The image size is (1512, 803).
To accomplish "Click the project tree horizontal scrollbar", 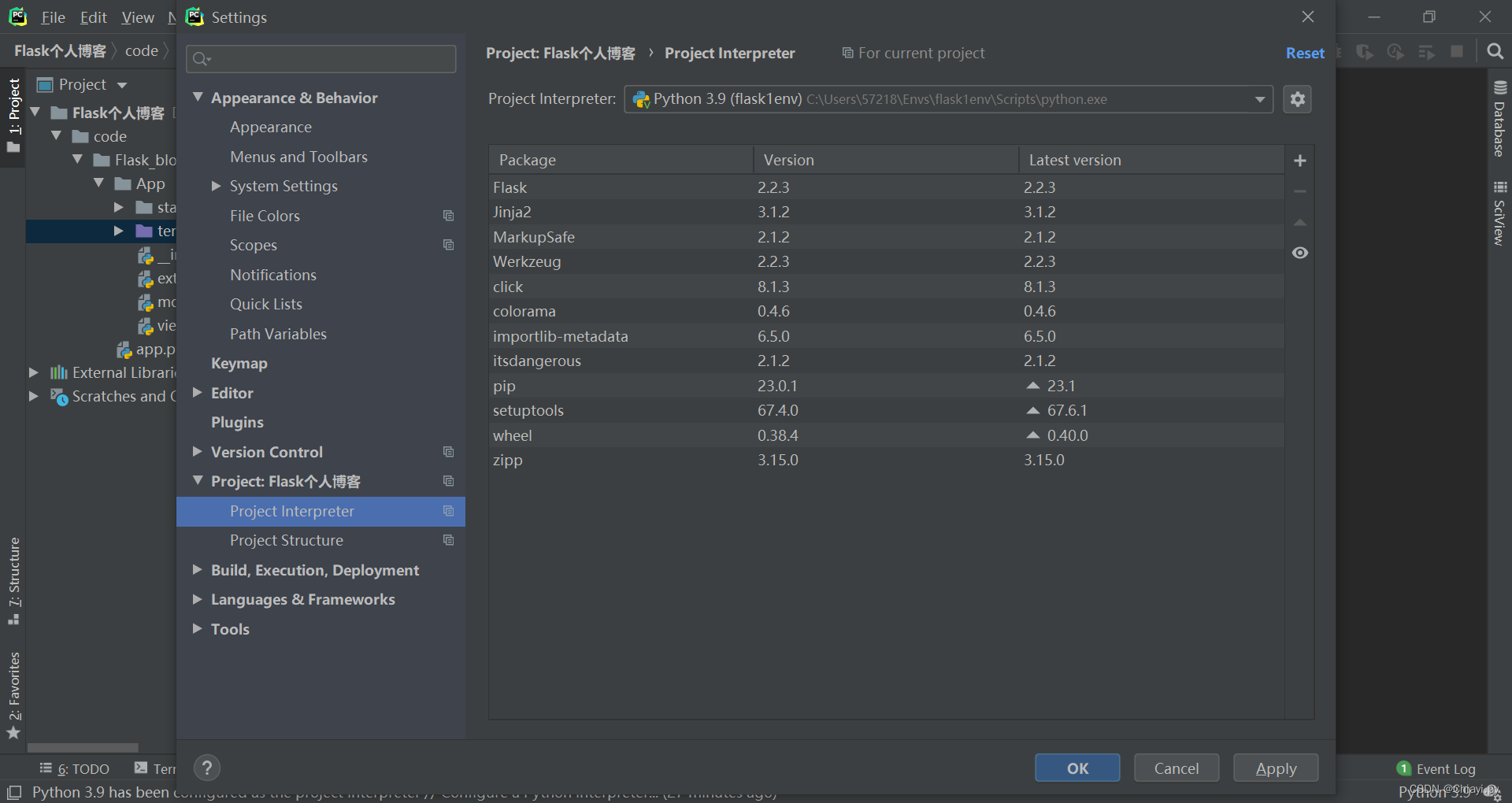I will click(x=83, y=747).
